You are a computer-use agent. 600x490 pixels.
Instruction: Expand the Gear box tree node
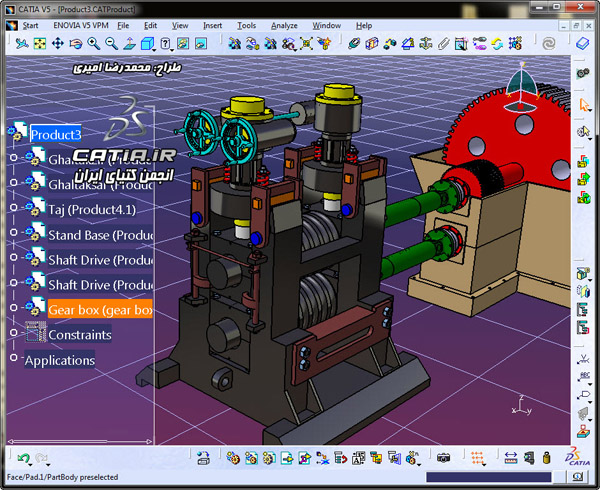tap(14, 307)
